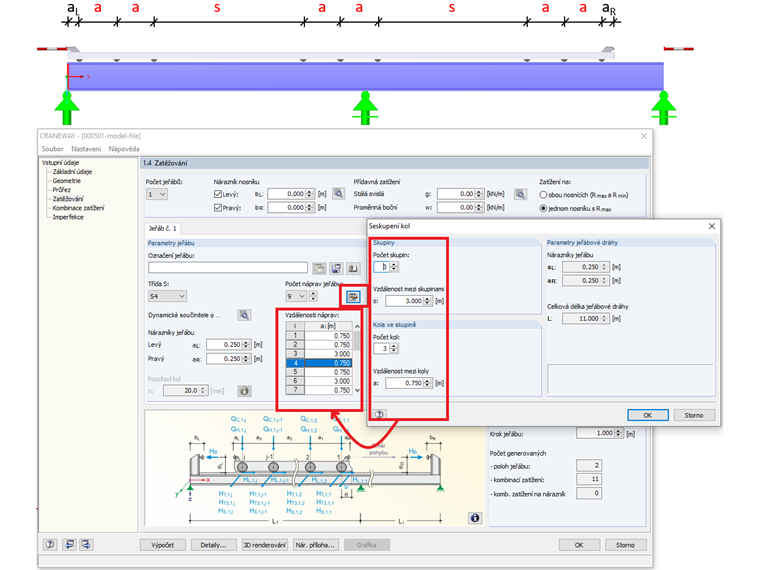Click info icon in crane diagram
This screenshot has height=570, width=760.
coord(475,518)
